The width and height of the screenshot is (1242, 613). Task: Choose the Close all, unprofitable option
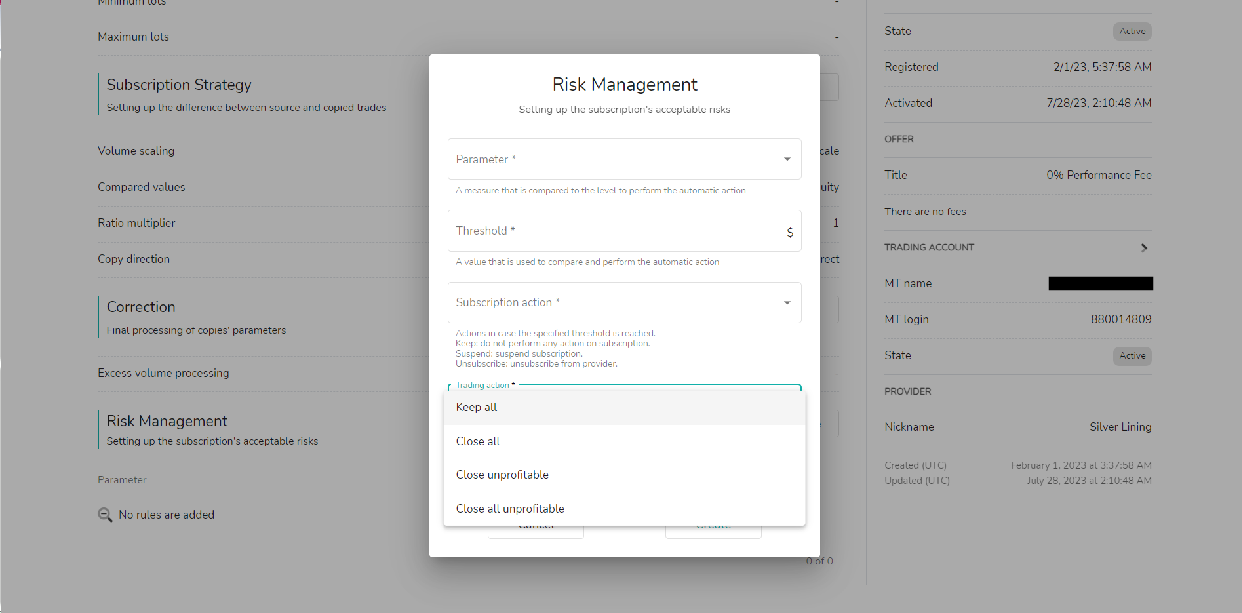[624, 509]
